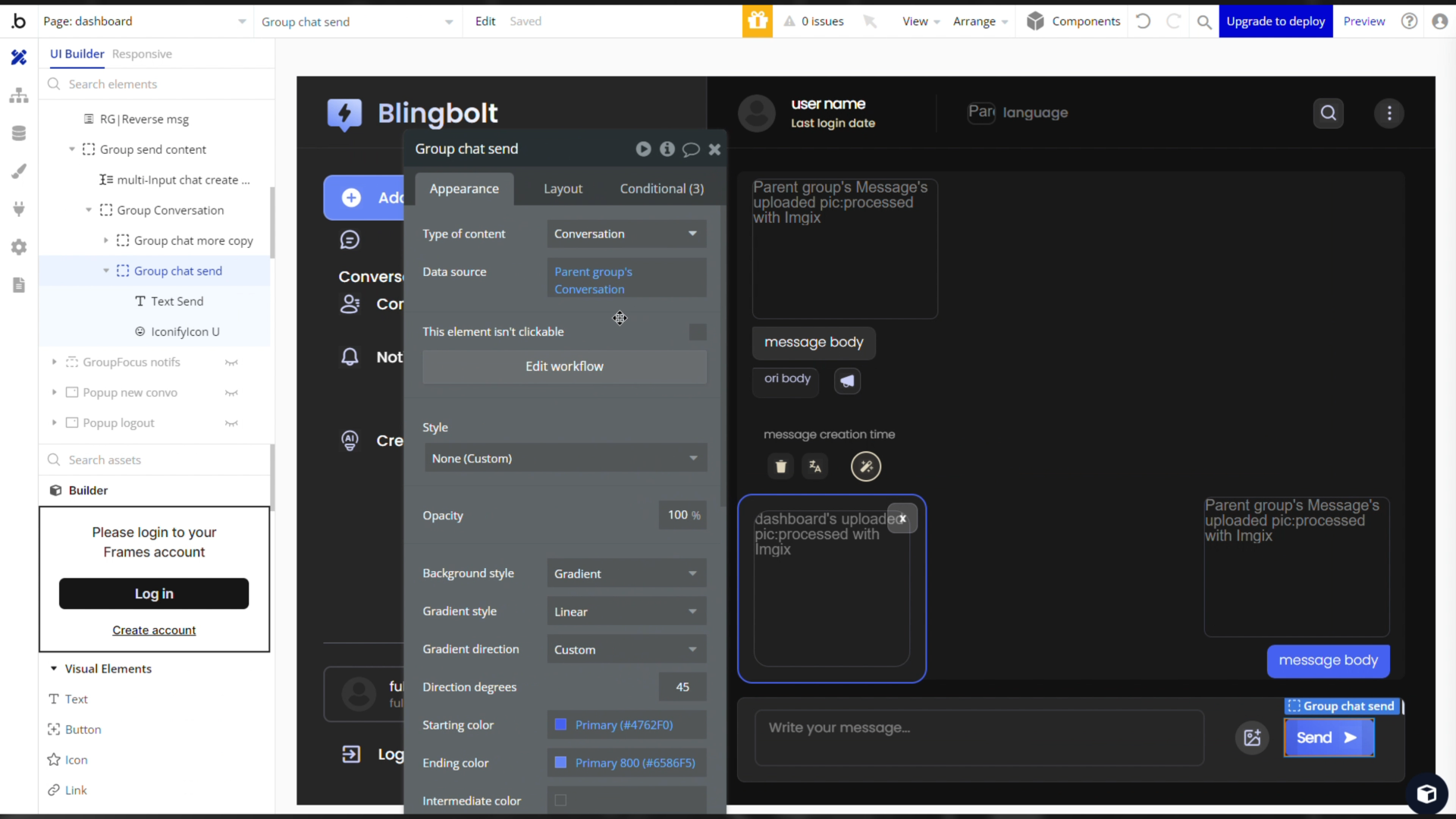The width and height of the screenshot is (1456, 819).
Task: Open the Type of content dropdown
Action: [x=626, y=234]
